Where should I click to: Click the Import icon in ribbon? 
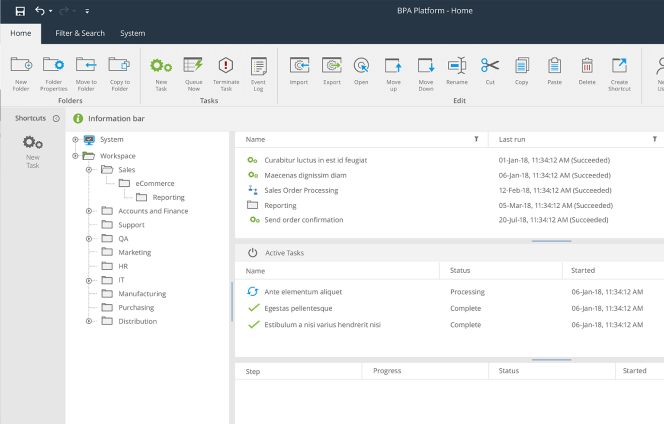(298, 66)
